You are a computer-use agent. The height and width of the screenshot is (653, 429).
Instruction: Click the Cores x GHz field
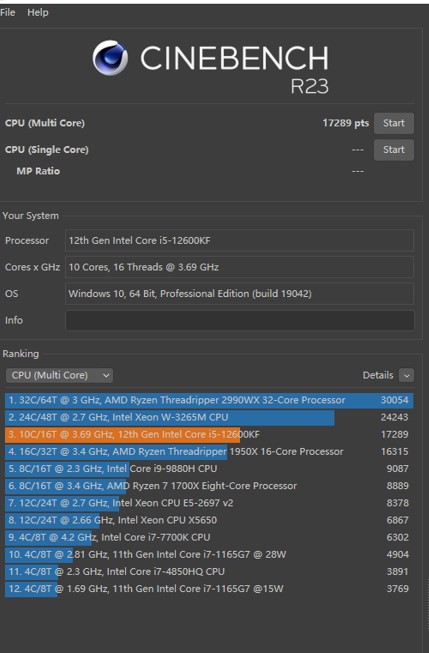(x=239, y=267)
